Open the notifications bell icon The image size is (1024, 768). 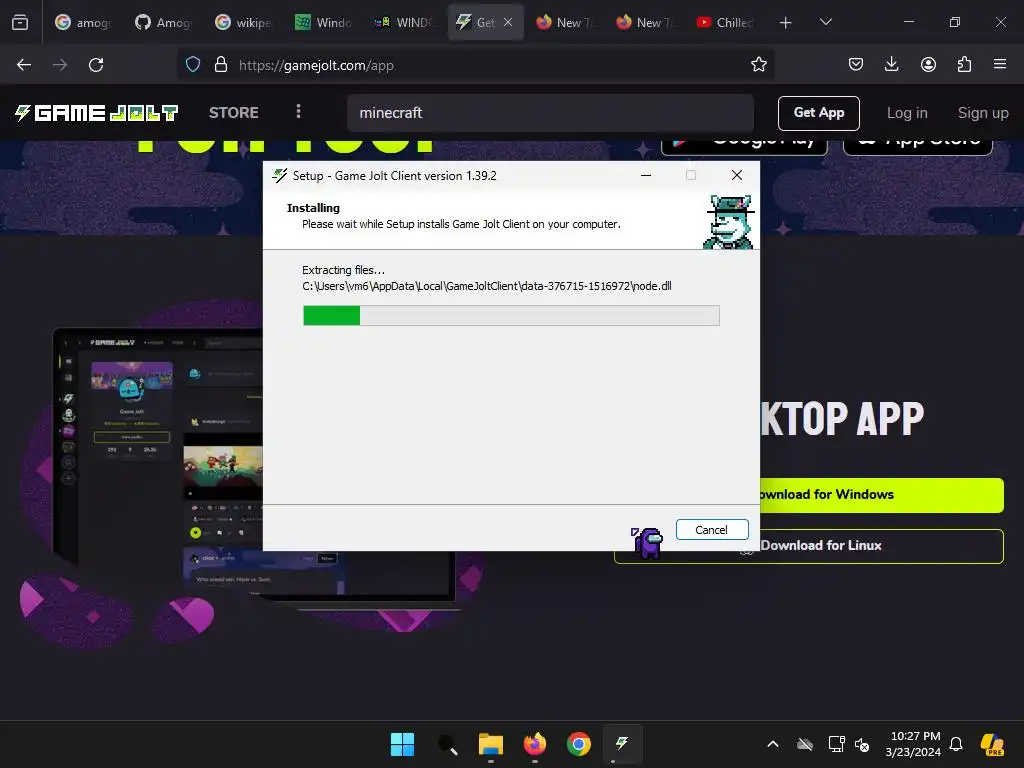tap(956, 744)
